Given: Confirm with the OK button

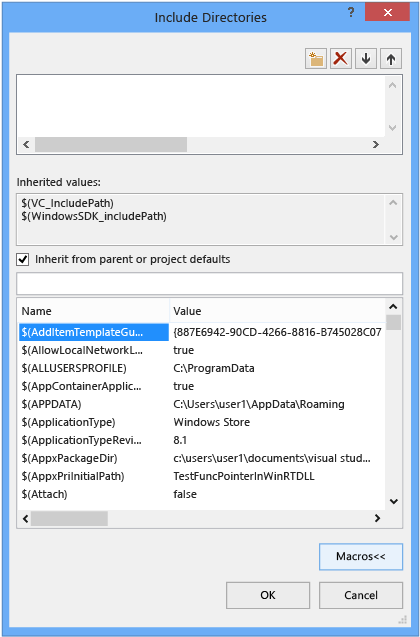Looking at the screenshot, I should click(268, 595).
